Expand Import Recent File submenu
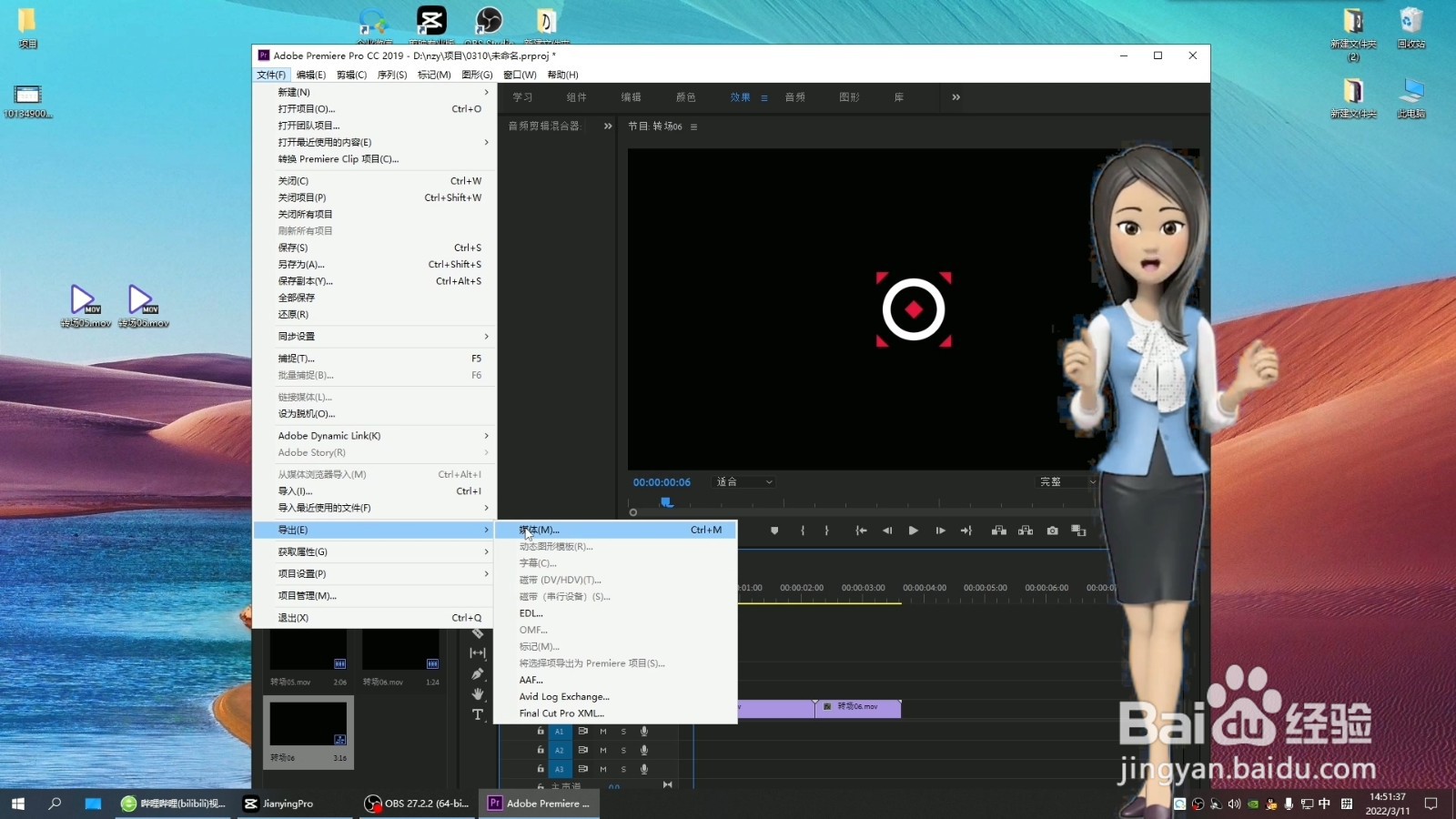1456x819 pixels. coord(375,508)
